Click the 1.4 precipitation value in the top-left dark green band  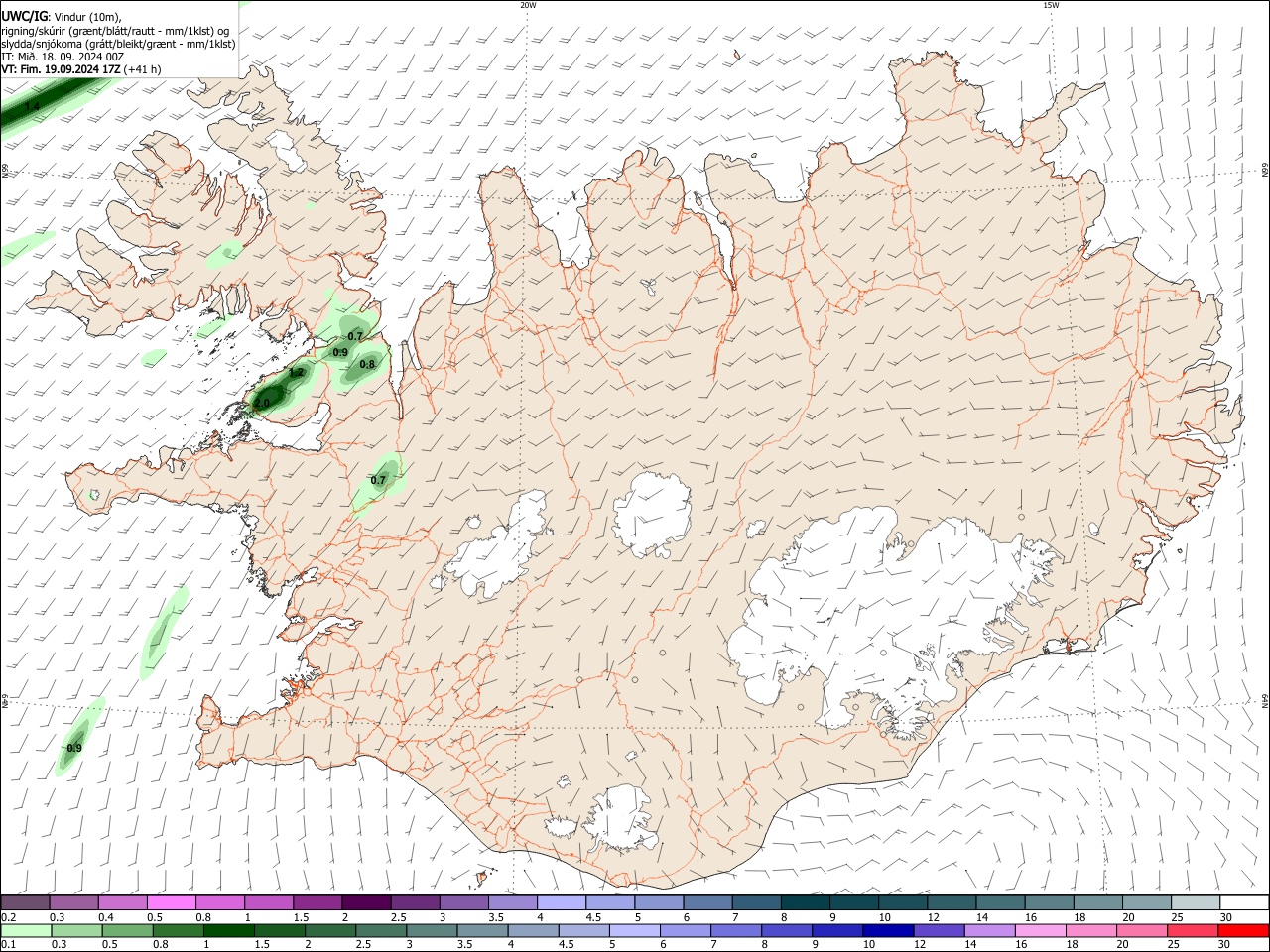[32, 106]
